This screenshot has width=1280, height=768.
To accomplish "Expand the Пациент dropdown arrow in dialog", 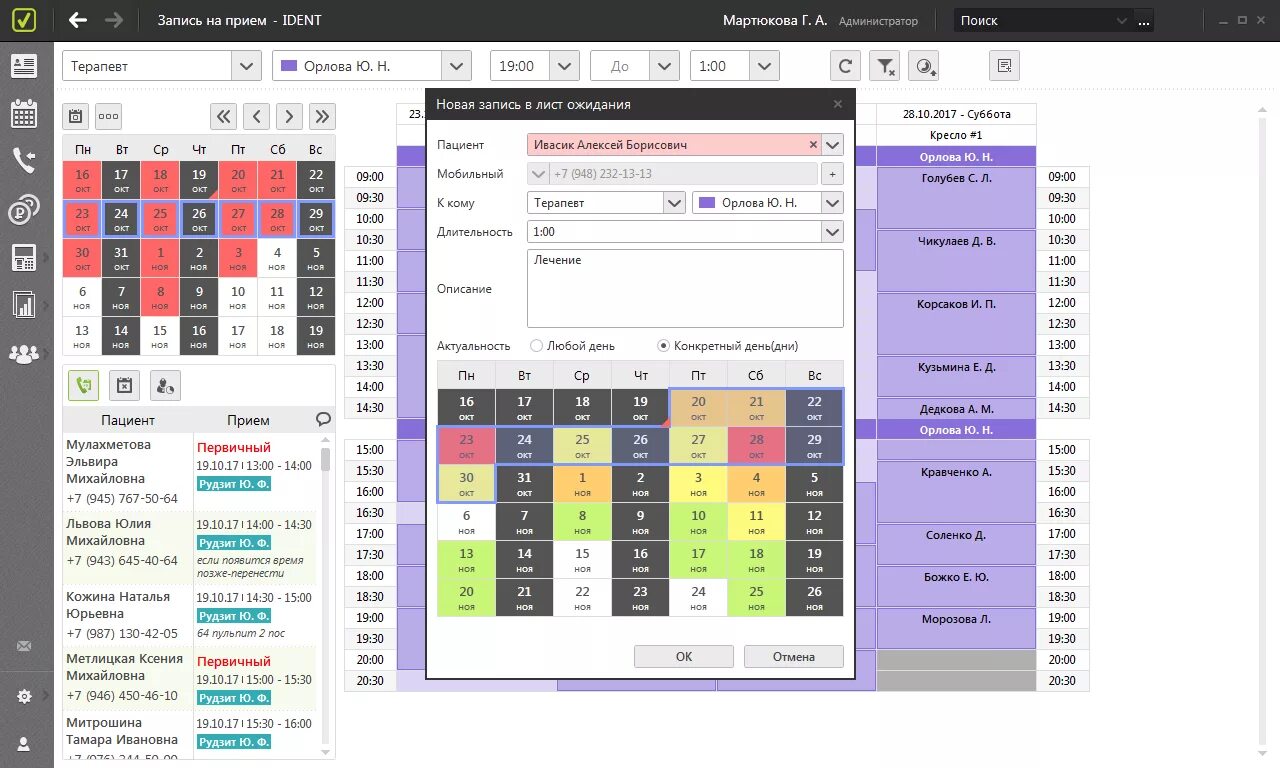I will click(832, 145).
